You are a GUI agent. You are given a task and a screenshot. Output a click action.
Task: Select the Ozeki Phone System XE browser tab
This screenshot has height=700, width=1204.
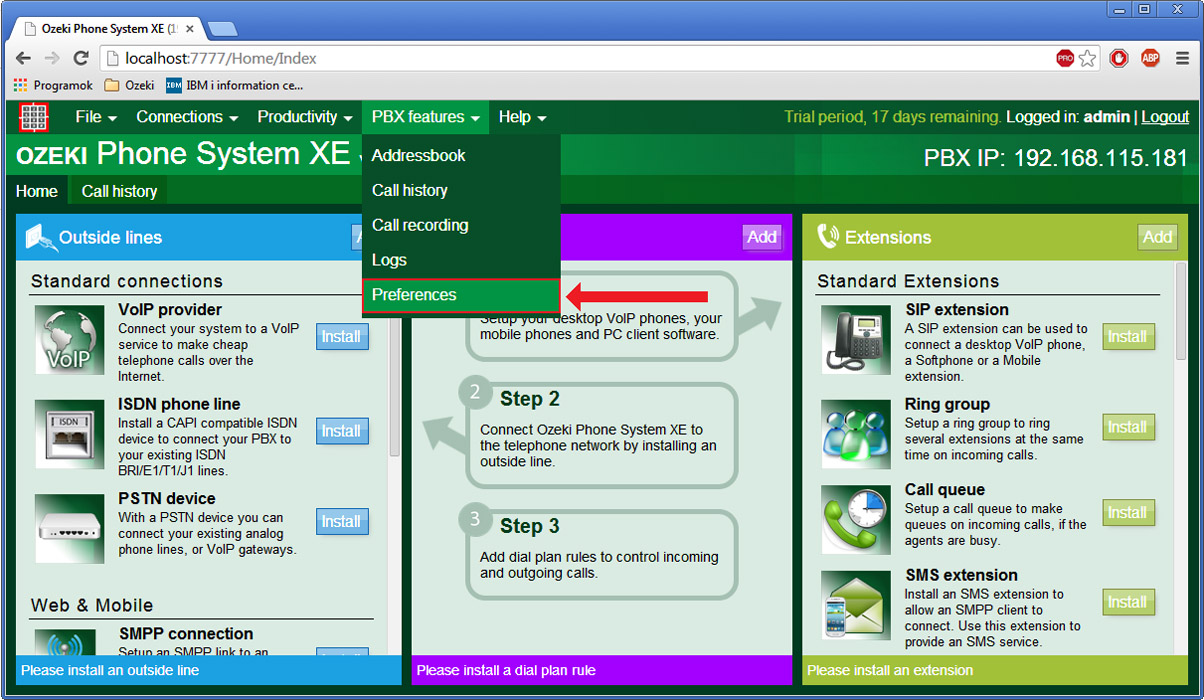pyautogui.click(x=106, y=29)
